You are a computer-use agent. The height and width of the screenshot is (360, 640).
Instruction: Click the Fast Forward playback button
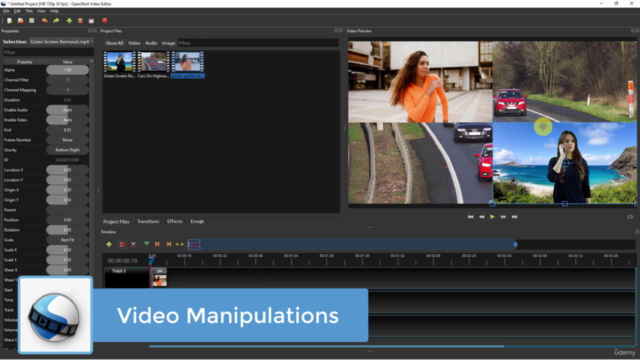[503, 217]
